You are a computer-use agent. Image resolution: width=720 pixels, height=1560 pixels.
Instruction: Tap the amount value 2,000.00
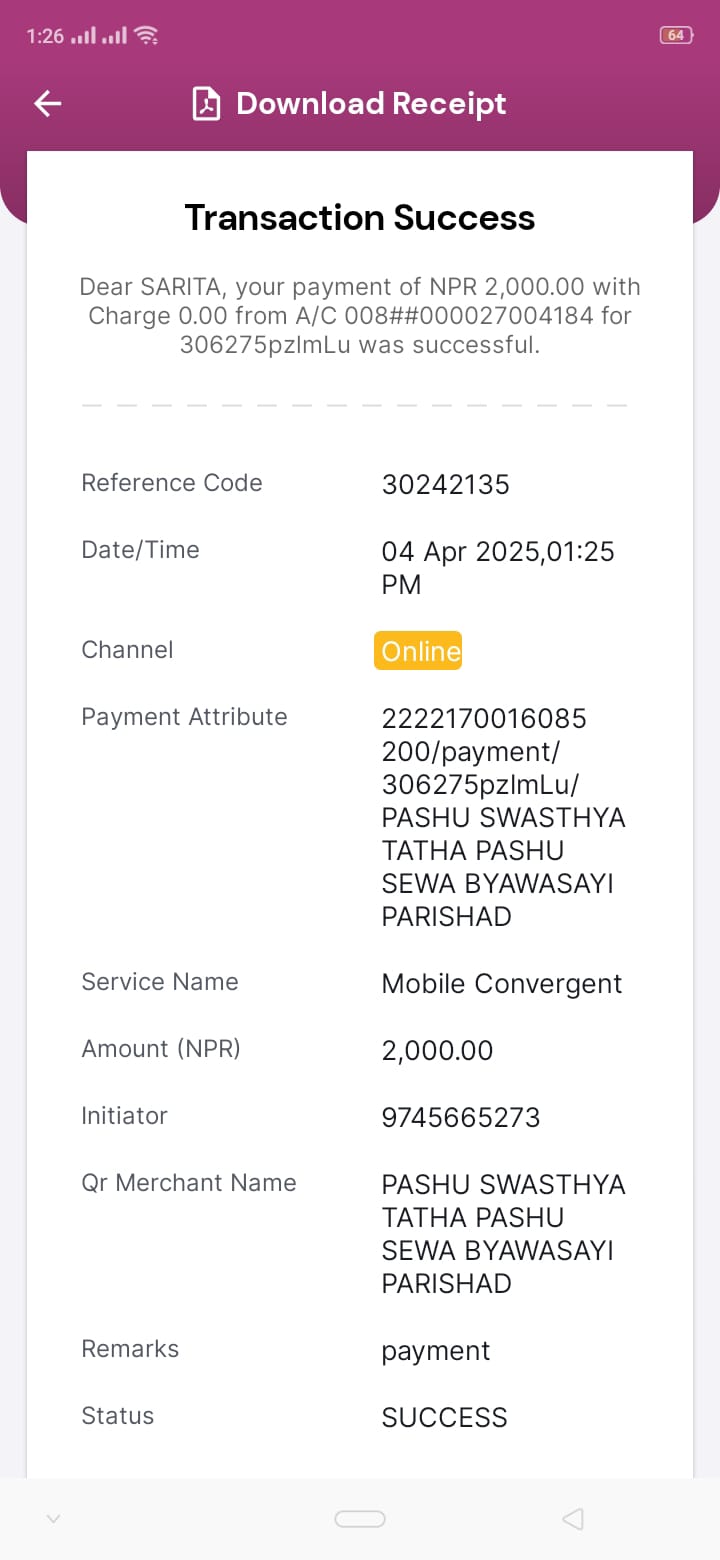(438, 1051)
